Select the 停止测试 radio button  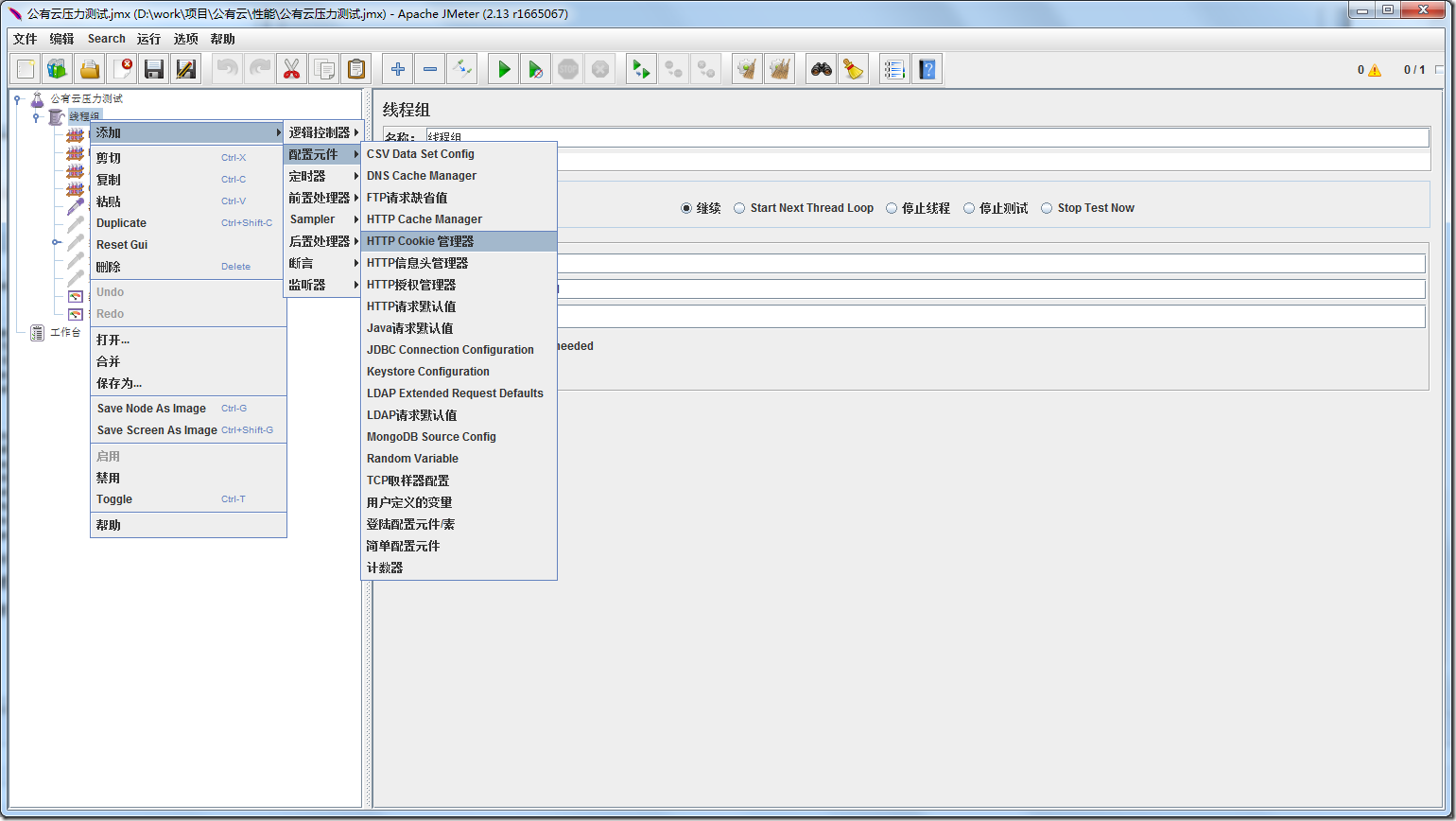coord(969,208)
